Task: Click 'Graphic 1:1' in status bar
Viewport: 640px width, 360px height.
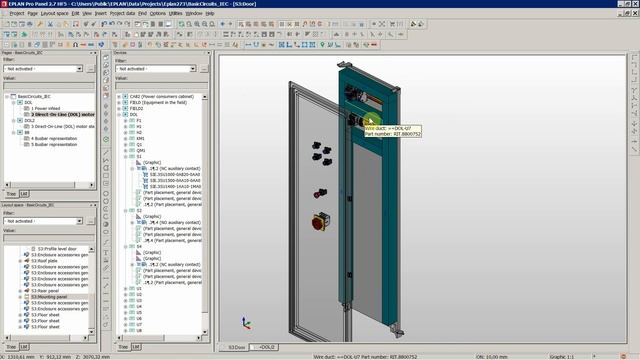Action: (x=562, y=357)
